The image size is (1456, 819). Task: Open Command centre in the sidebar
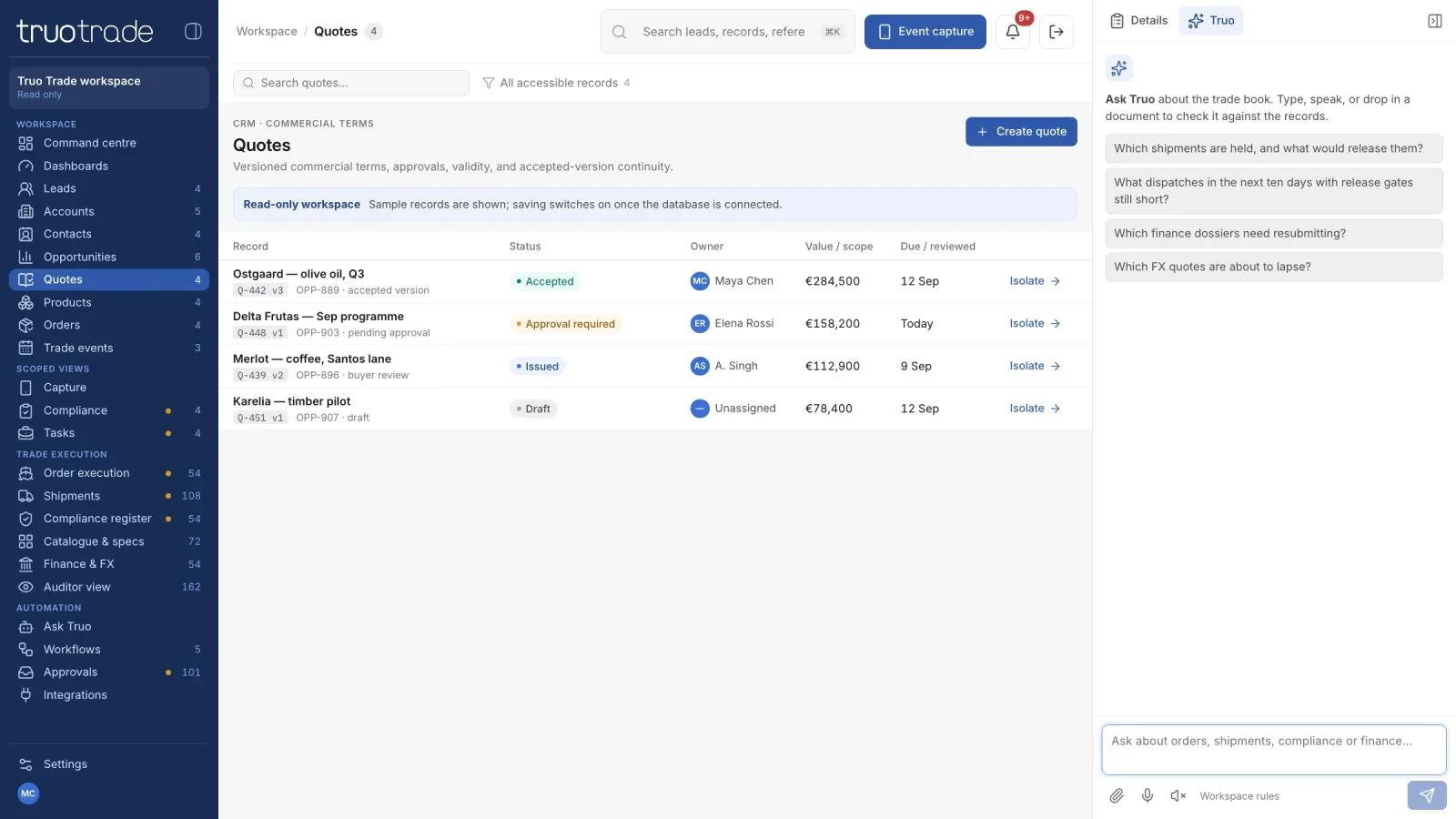click(x=109, y=143)
